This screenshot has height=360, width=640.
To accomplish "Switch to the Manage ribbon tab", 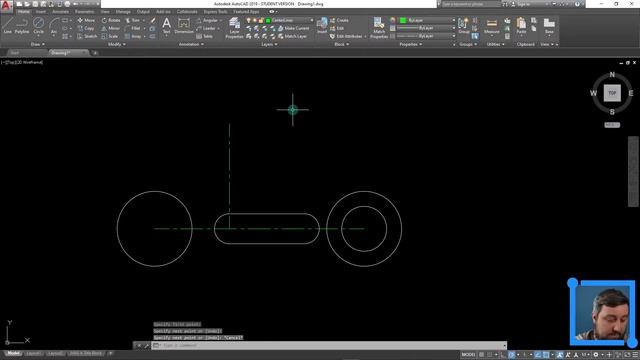I will [123, 11].
